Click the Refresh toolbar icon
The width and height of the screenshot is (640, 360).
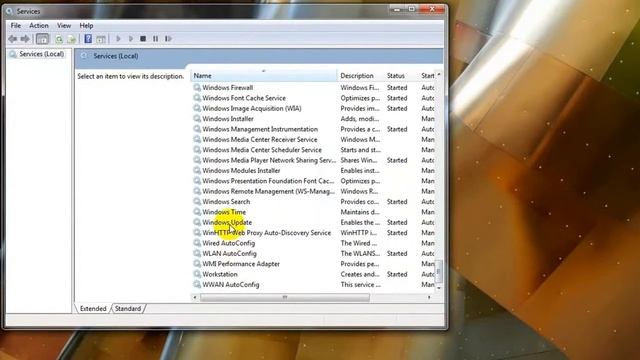pos(59,39)
